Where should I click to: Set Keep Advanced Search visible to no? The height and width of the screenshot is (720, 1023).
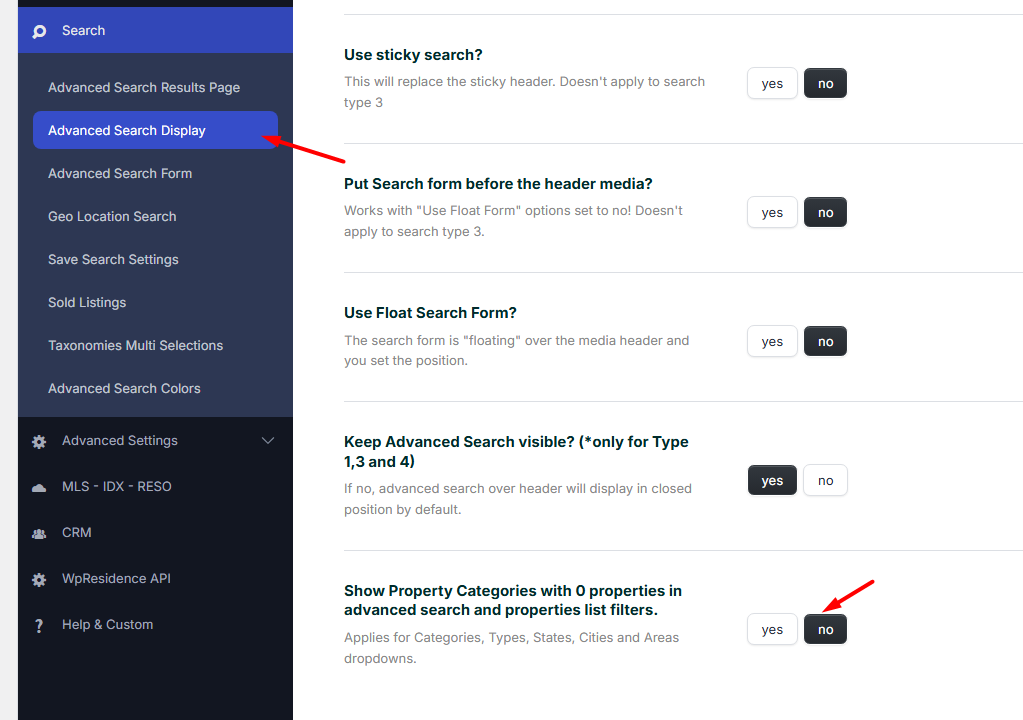(x=825, y=481)
